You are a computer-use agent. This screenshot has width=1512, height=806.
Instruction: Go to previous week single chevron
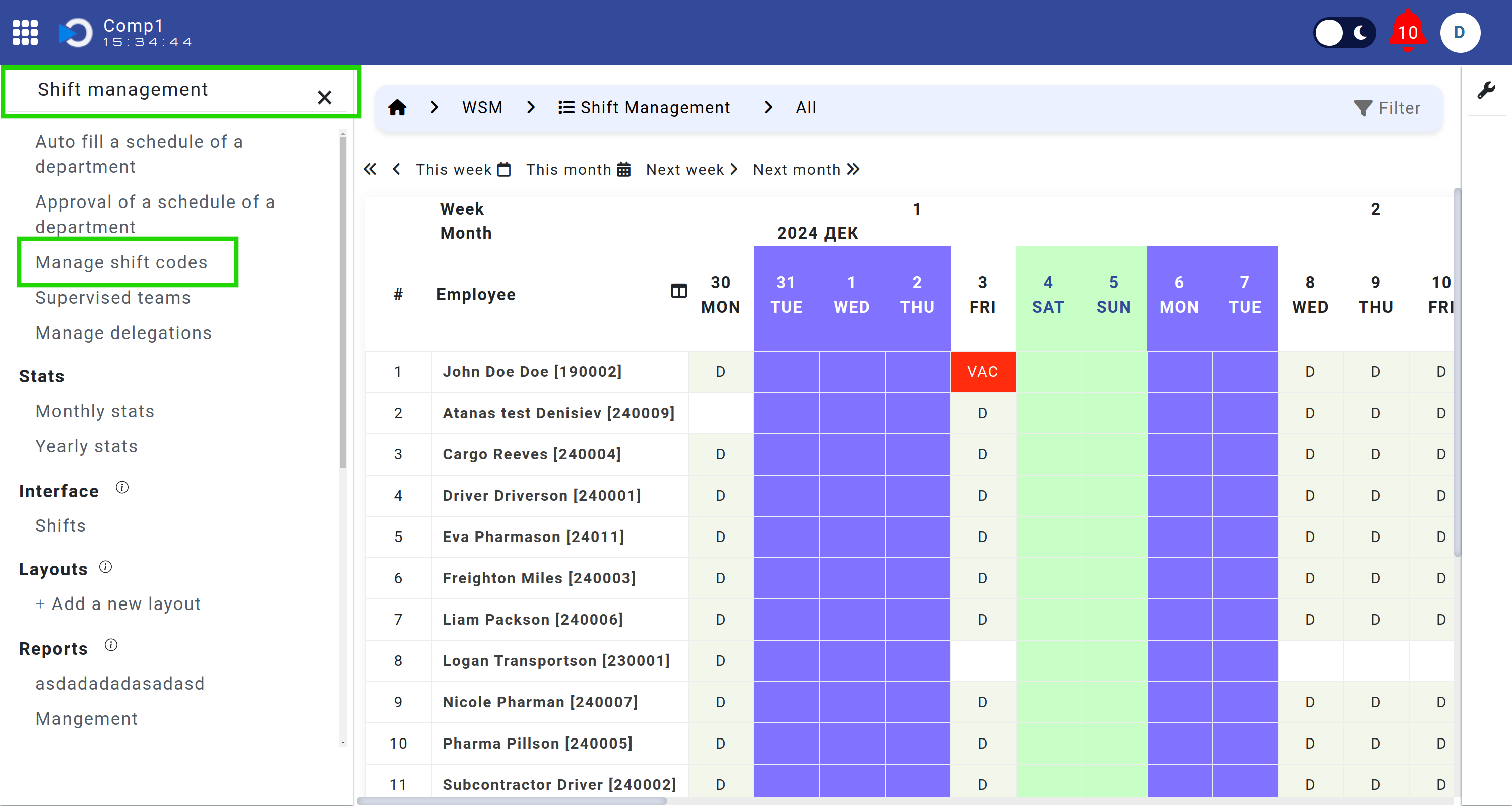397,170
